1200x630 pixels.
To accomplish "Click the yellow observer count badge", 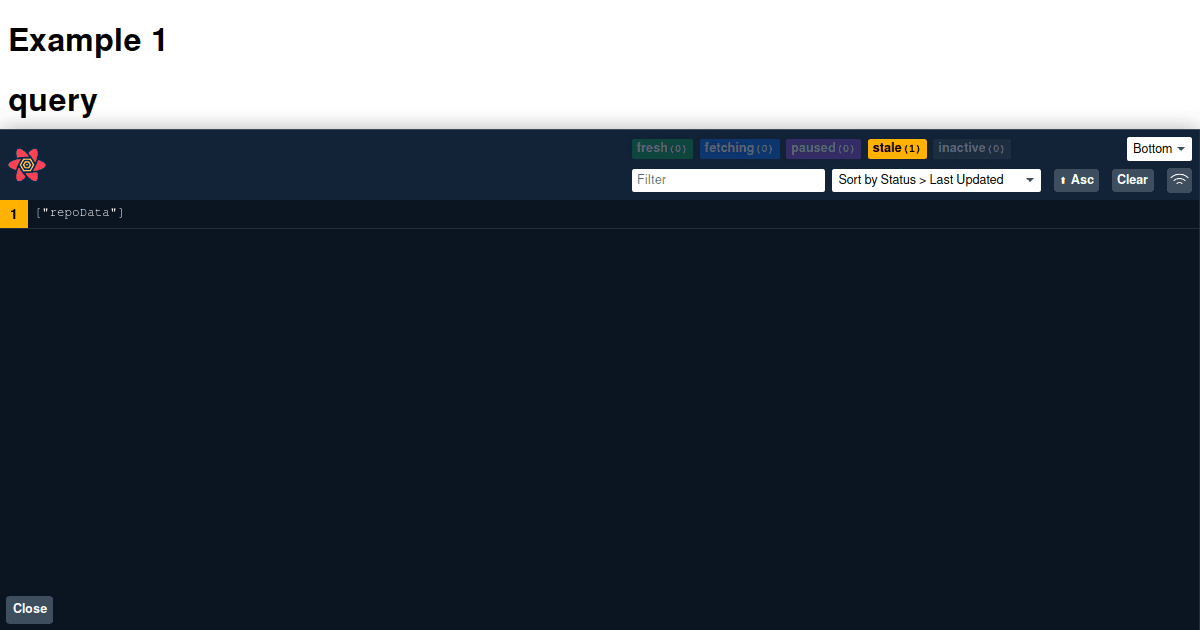I will (x=13, y=212).
